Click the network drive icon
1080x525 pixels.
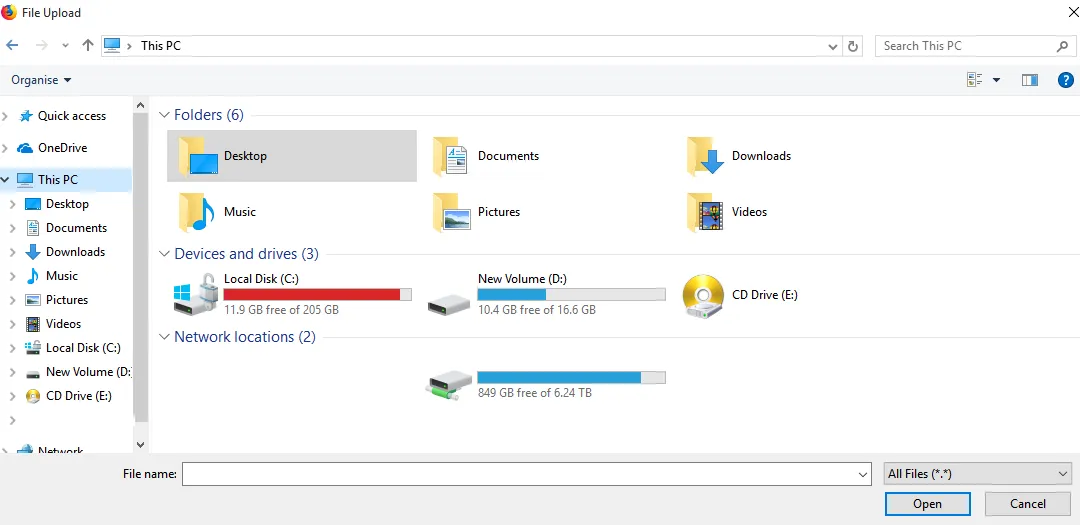coord(448,384)
